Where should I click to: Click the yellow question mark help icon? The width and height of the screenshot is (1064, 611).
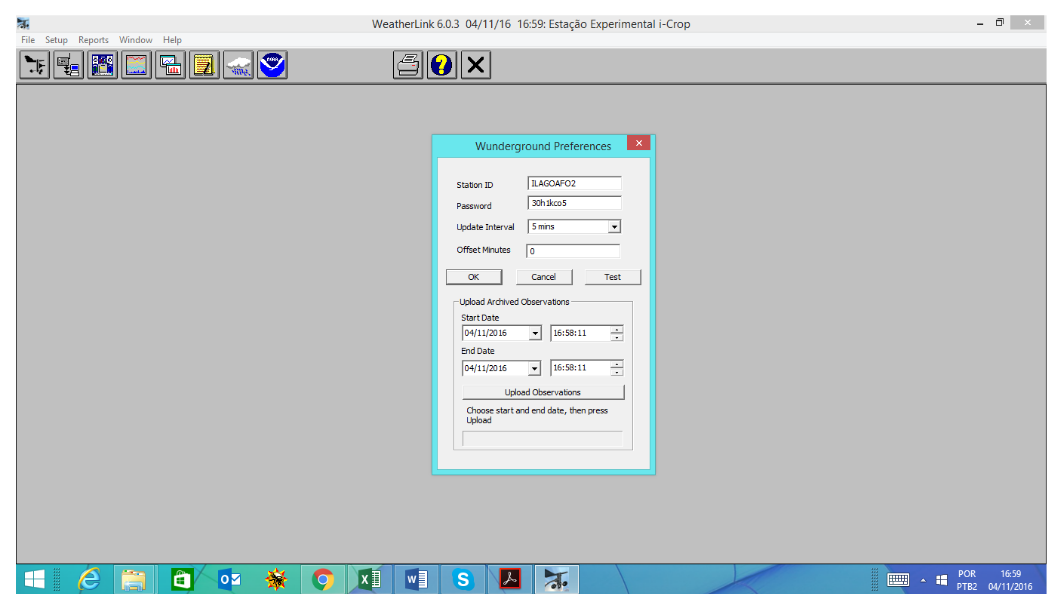tap(442, 66)
